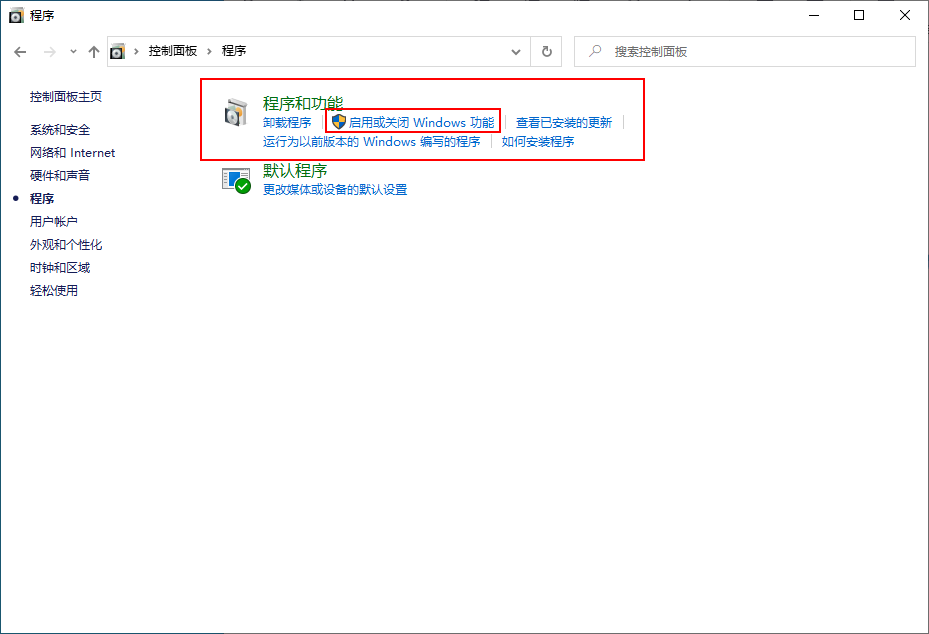Open 用户帐户 category
929x634 pixels.
54,222
